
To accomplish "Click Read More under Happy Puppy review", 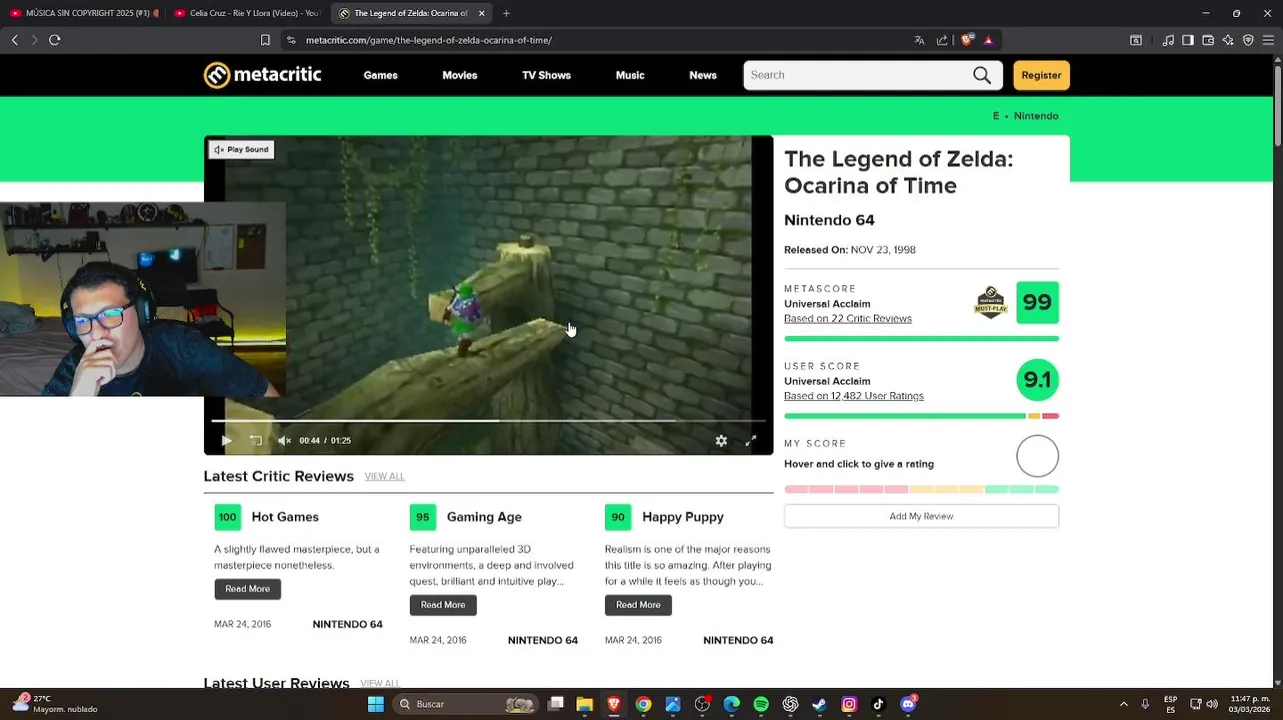I will (x=638, y=605).
